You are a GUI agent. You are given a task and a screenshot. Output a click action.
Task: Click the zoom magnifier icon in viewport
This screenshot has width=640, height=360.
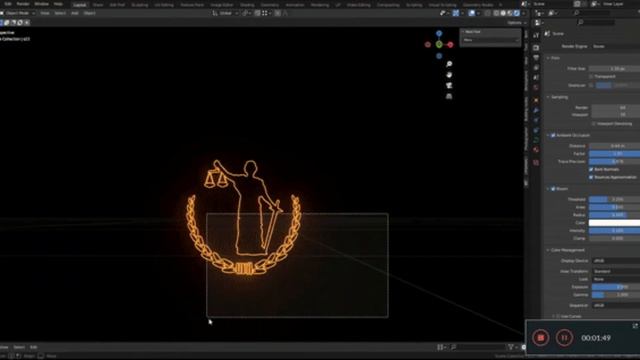tap(449, 64)
